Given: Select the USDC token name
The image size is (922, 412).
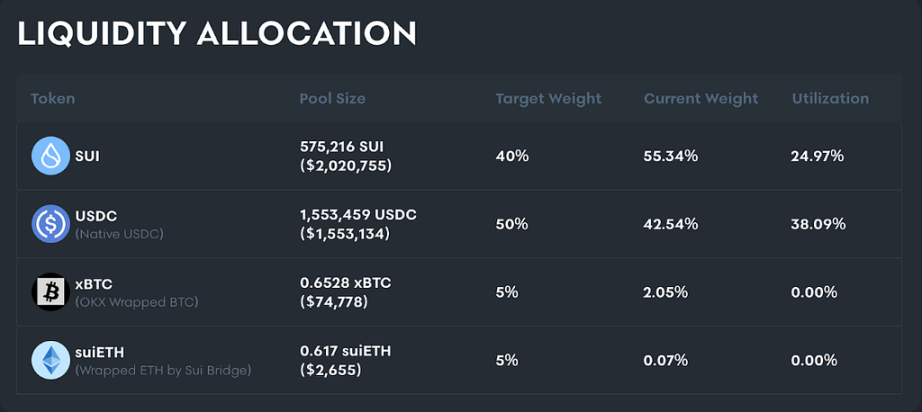Looking at the screenshot, I should (97, 215).
